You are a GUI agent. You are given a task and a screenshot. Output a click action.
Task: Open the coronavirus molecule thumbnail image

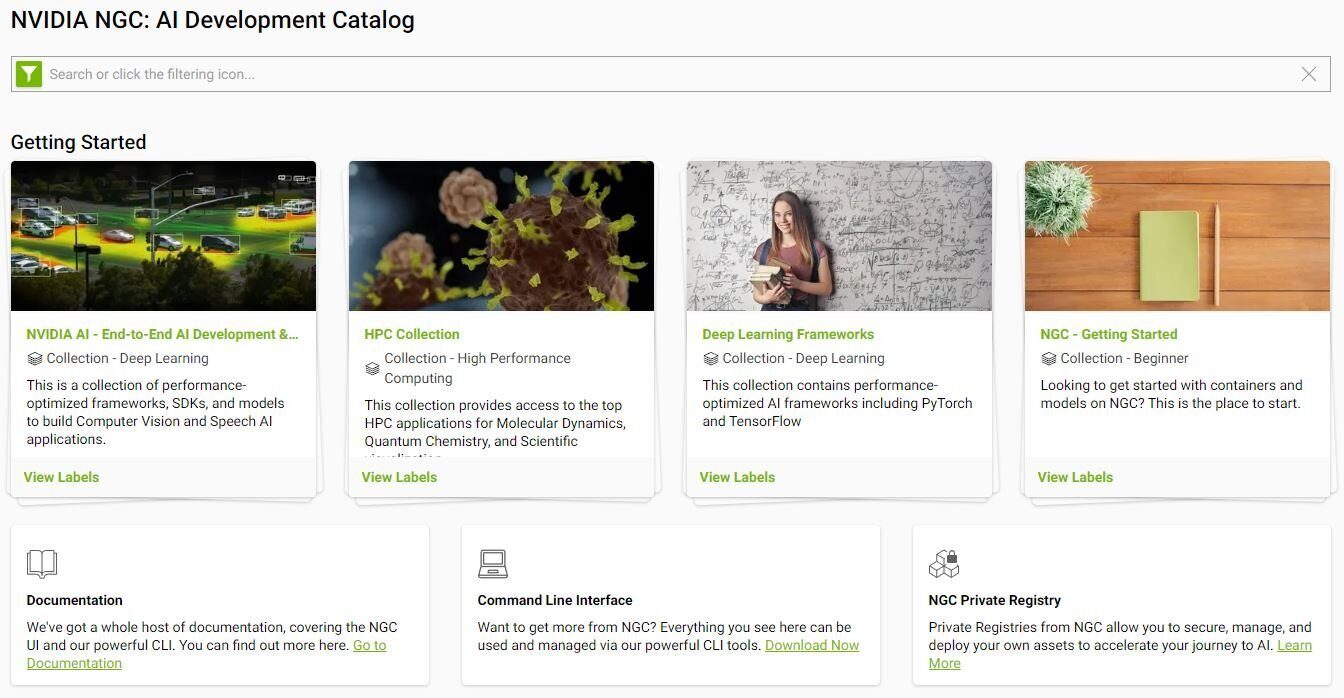coord(501,236)
